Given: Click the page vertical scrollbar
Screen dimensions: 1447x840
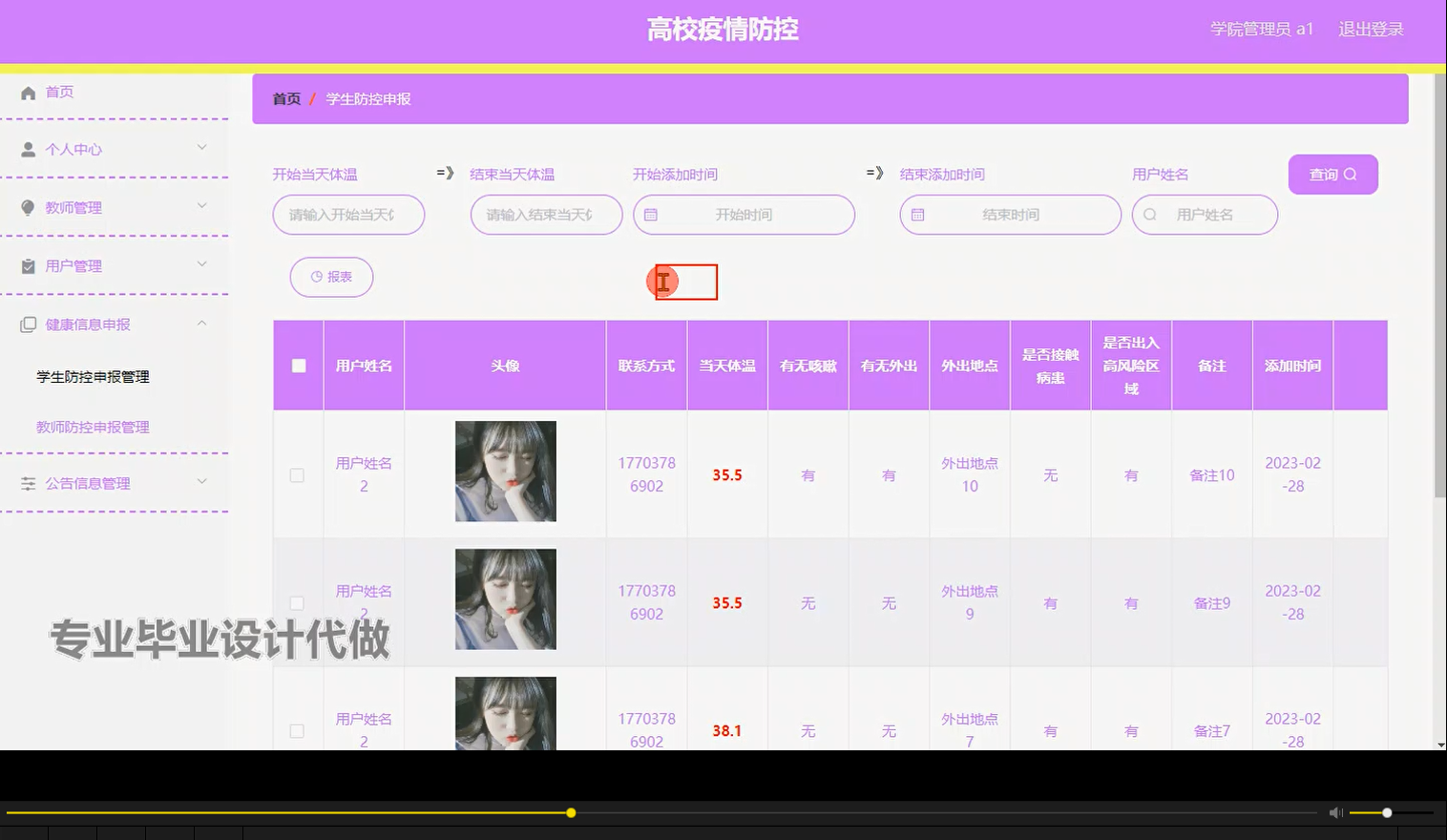Looking at the screenshot, I should coord(1440,285).
